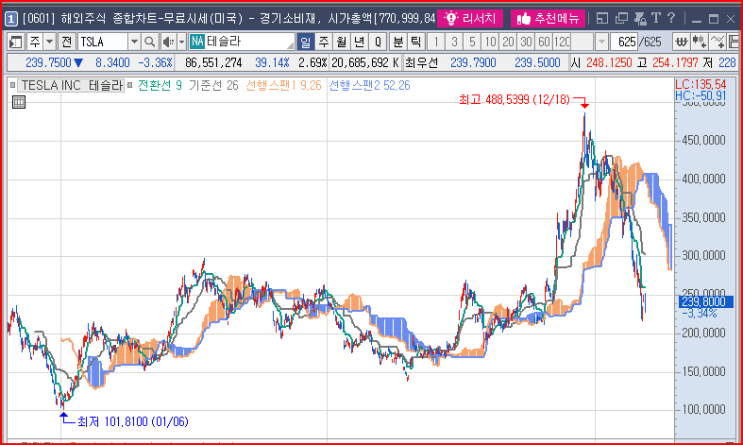This screenshot has height=445, width=743.
Task: Click the 239.7500 current price value
Action: 48,63
